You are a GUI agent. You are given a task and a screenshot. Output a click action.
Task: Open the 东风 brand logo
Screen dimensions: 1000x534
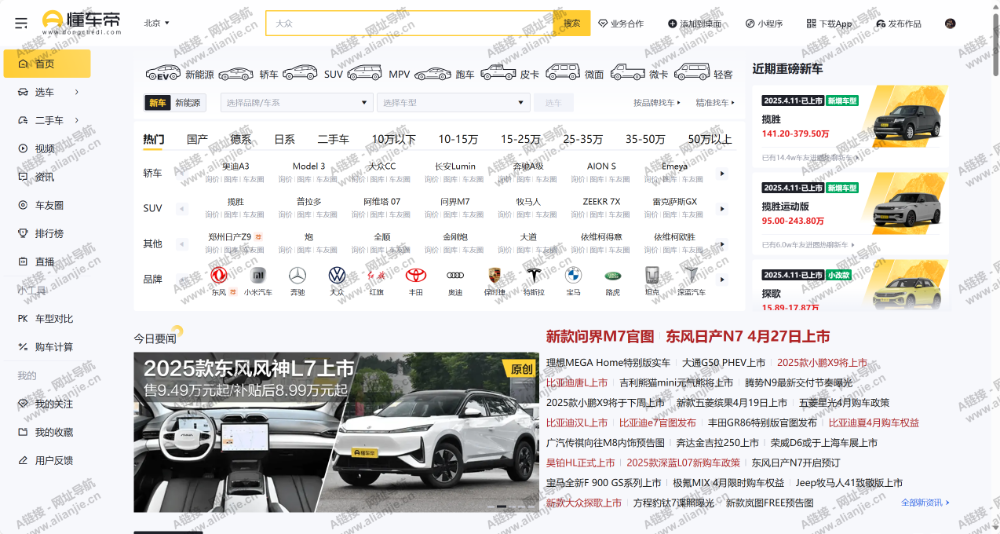point(219,276)
